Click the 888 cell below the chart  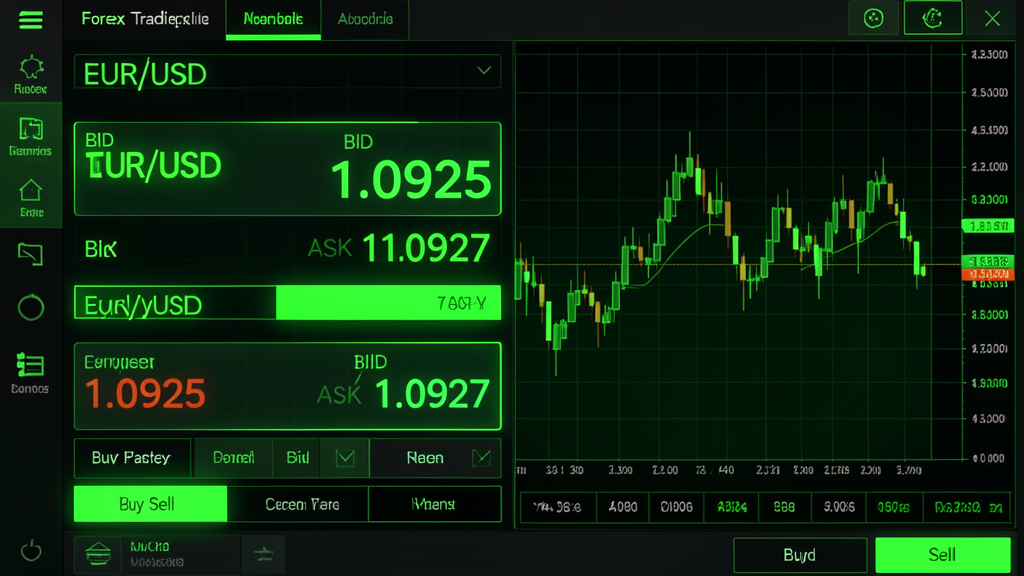point(784,507)
